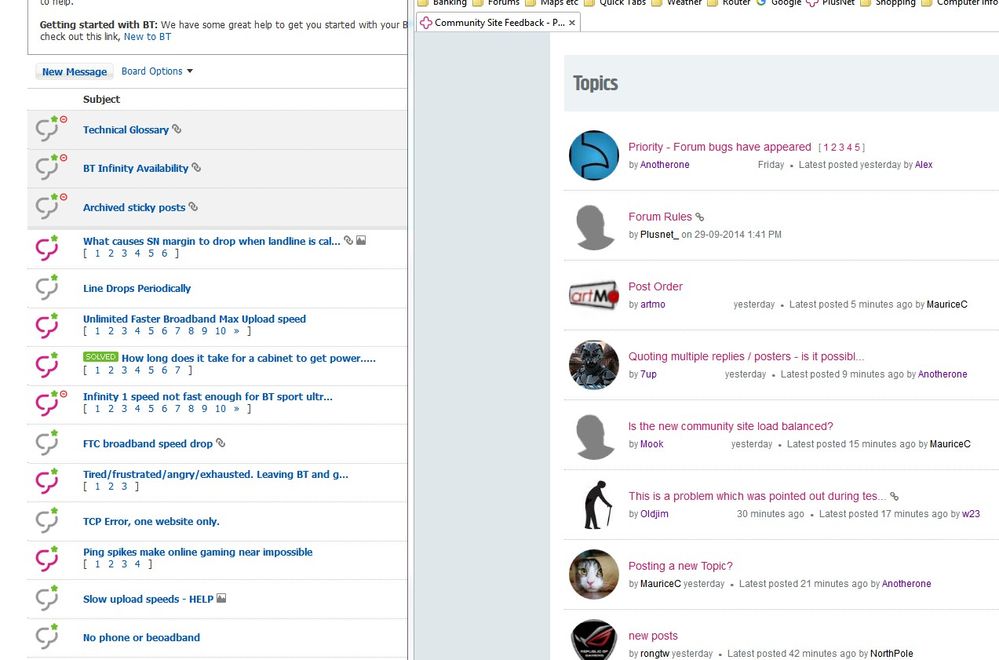
Task: Click the cat avatar beside Posting a new Topic
Action: tap(593, 574)
